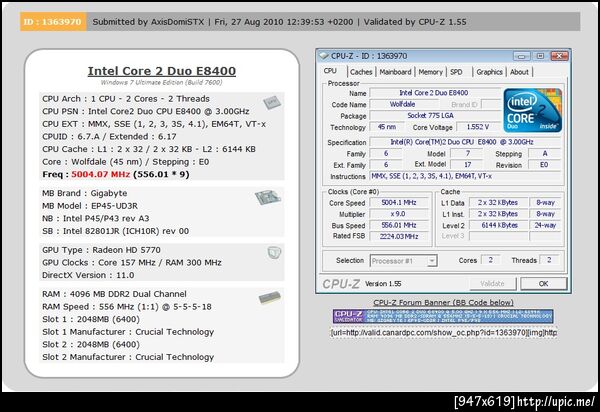This screenshot has height=412, width=600.
Task: Click the Validate button
Action: click(x=492, y=283)
